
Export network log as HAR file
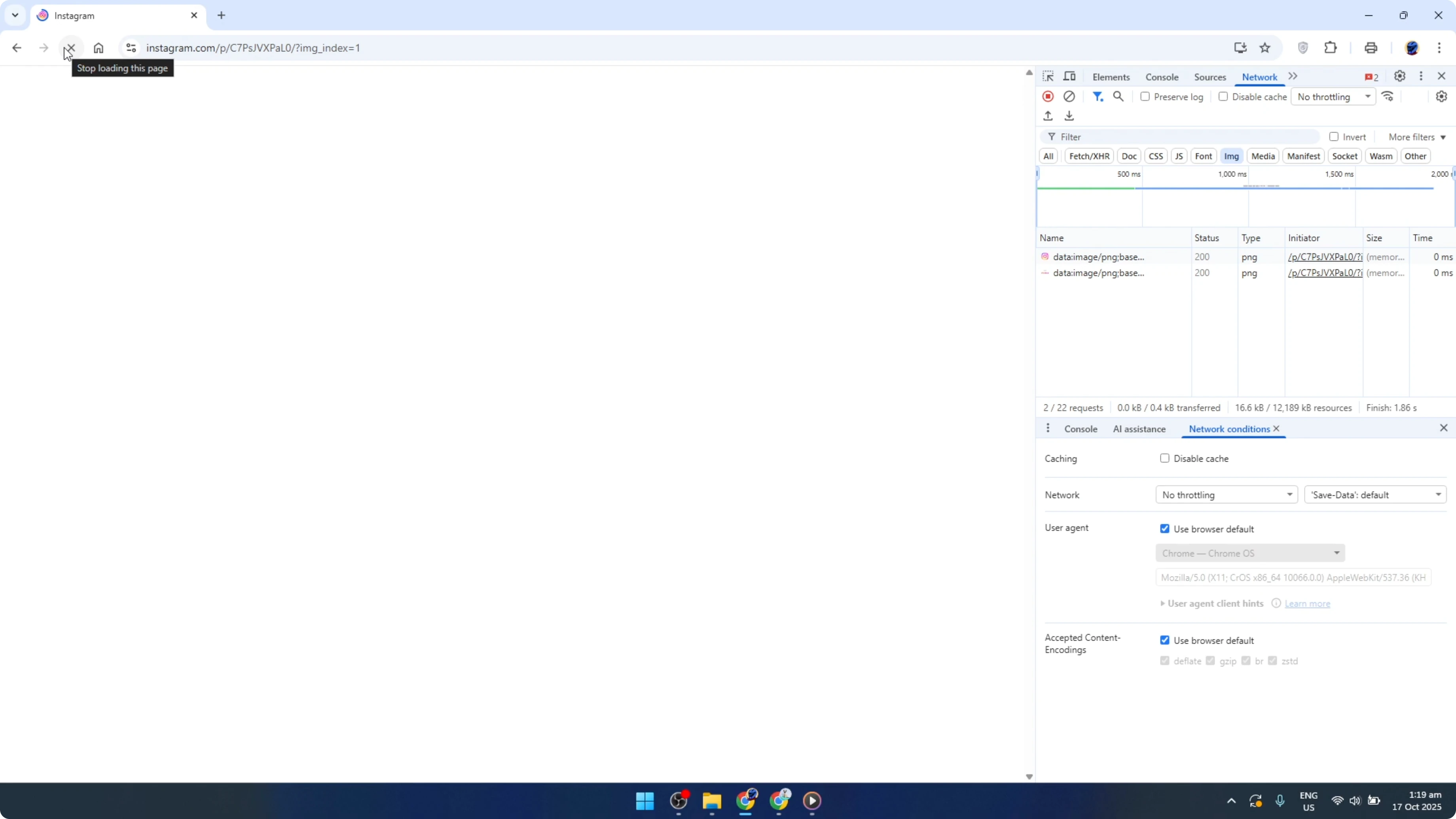point(1069,115)
